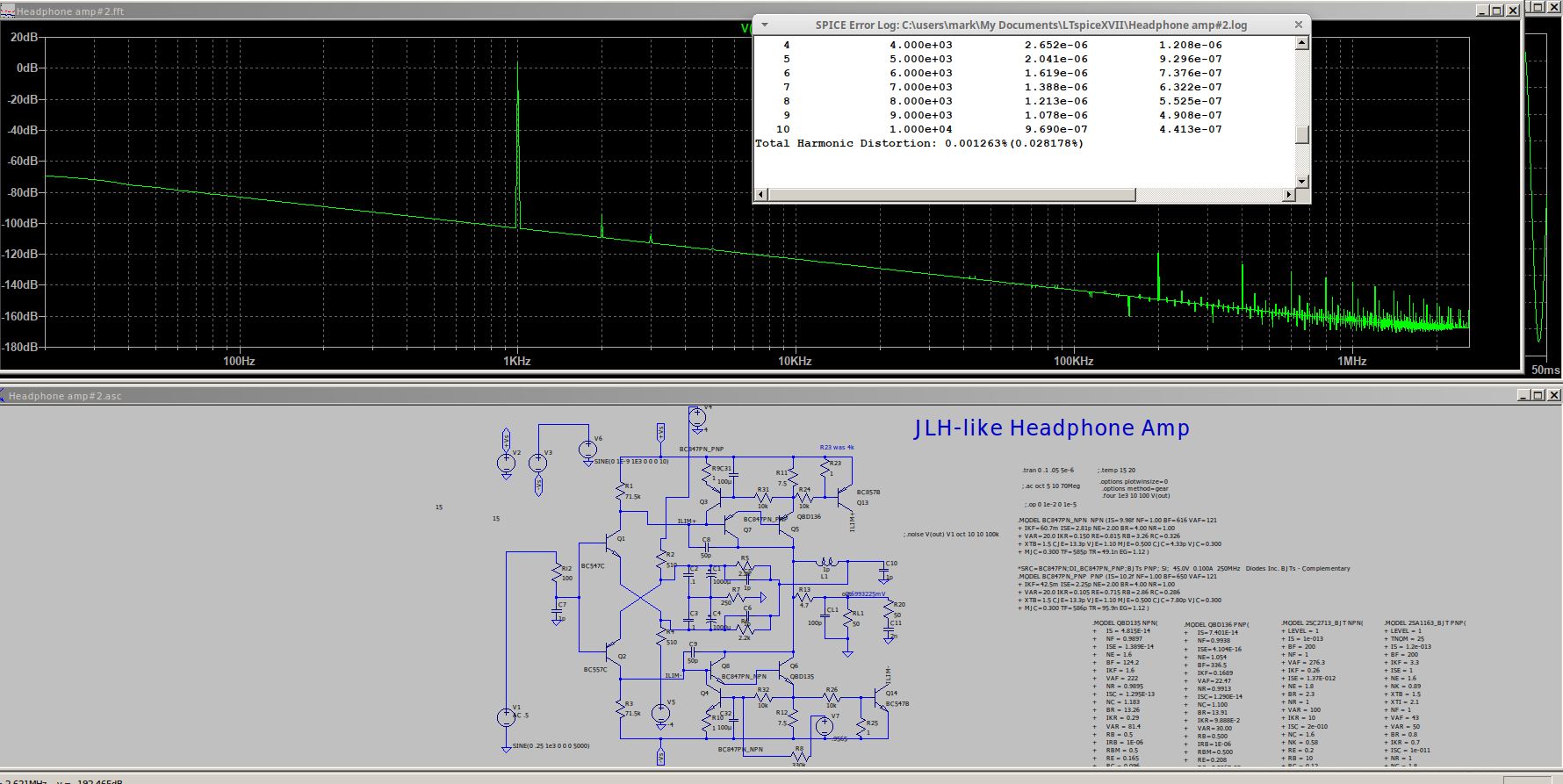Screen dimensions: 1563x784
Task: Click the V6 voltage source symbol
Action: click(588, 450)
